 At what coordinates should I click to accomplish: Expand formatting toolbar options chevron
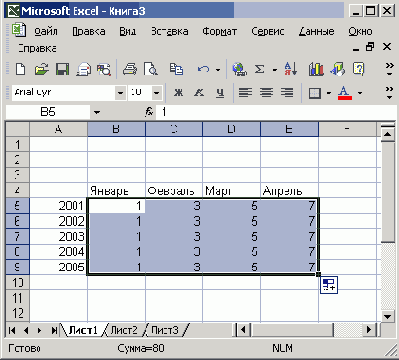tap(389, 93)
